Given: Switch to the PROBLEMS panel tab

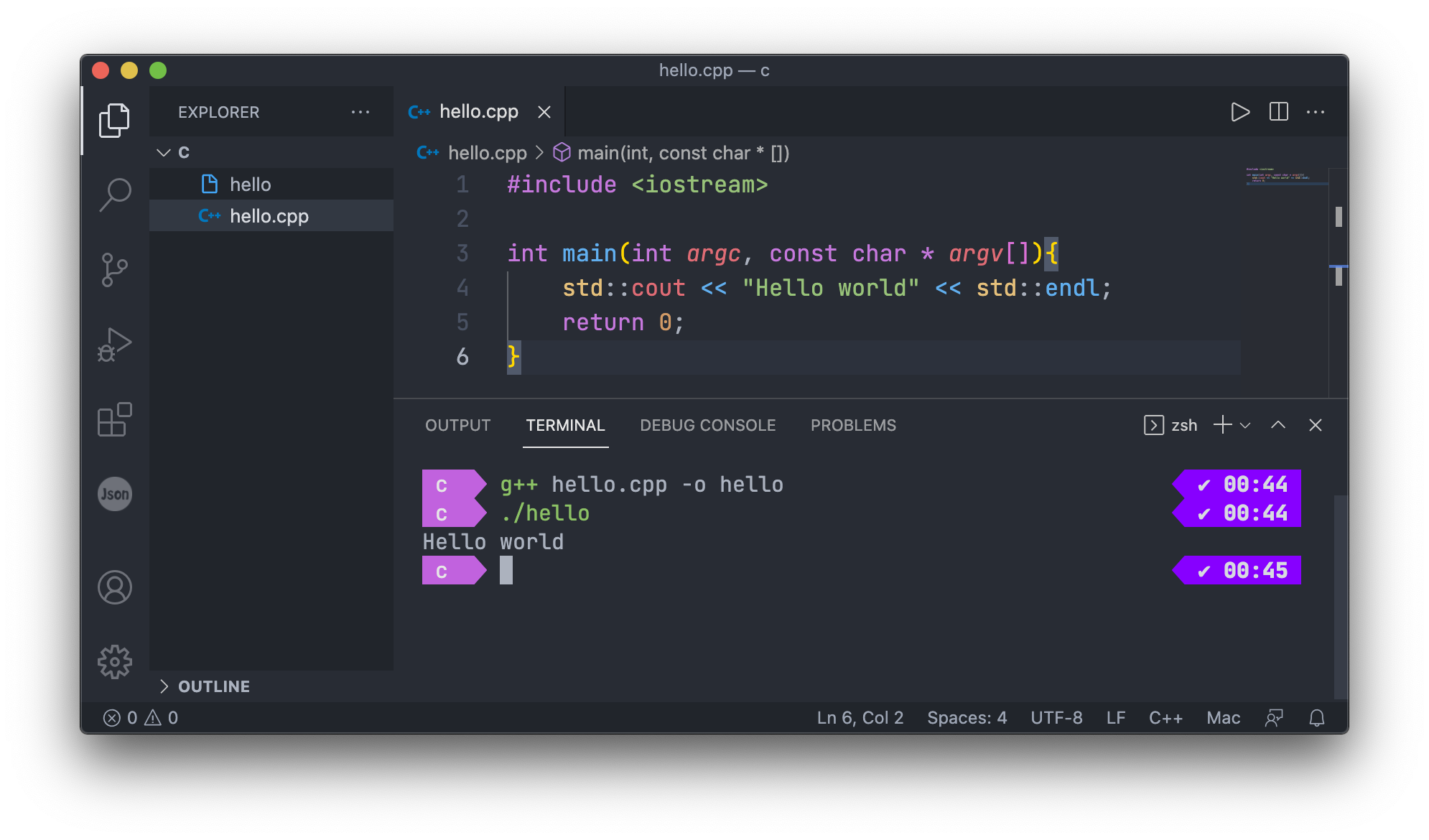Looking at the screenshot, I should [853, 425].
